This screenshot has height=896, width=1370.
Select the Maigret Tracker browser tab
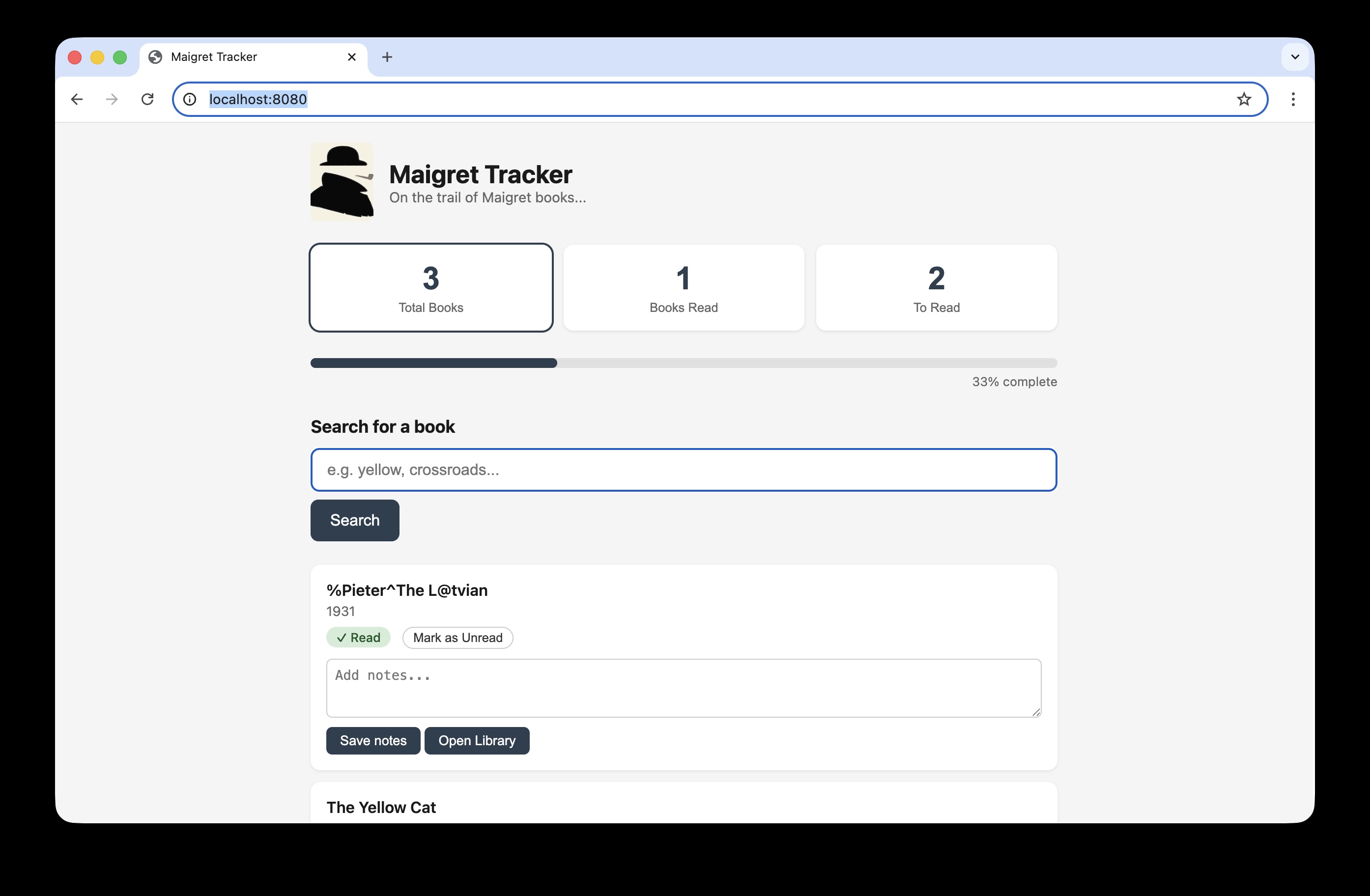click(x=253, y=57)
